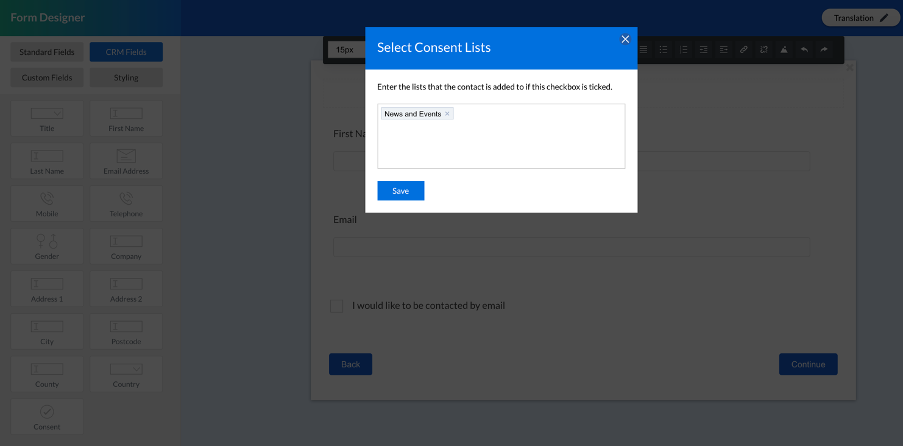Add the Title dropdown field from the sidebar
Image resolution: width=904 pixels, height=446 pixels.
(x=47, y=118)
